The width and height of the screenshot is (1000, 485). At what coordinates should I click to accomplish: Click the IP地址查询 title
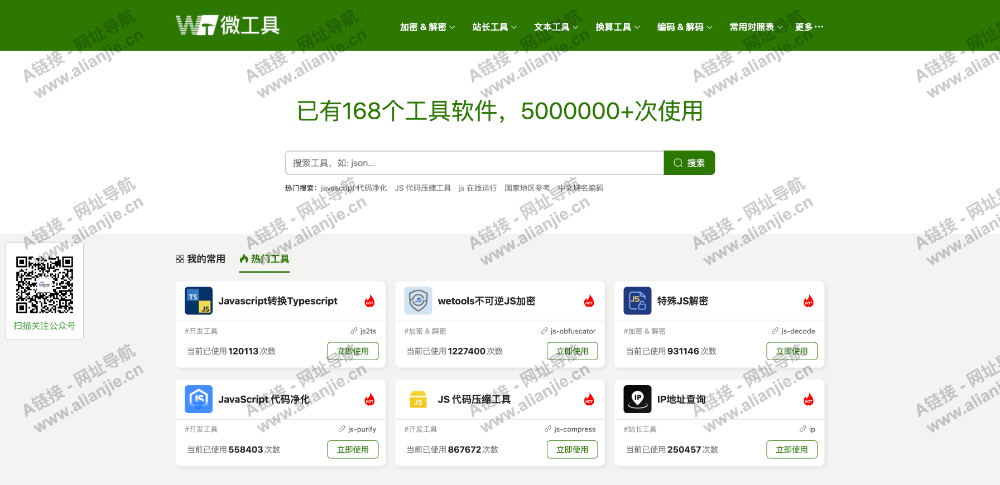[x=681, y=399]
